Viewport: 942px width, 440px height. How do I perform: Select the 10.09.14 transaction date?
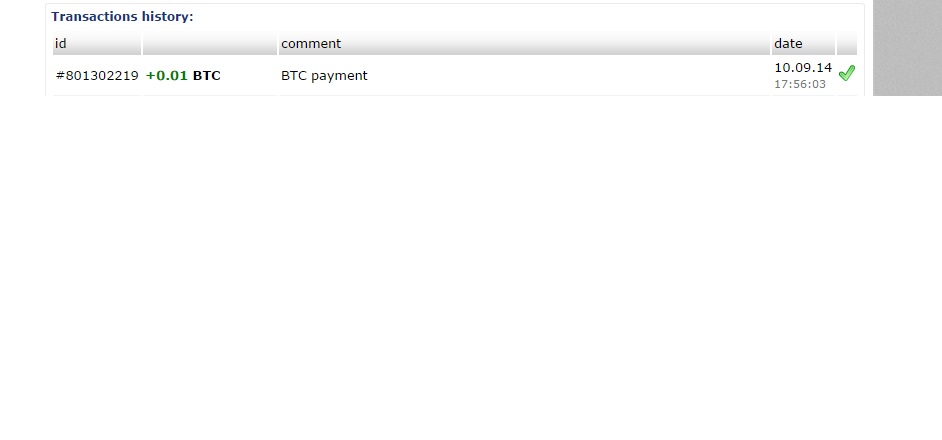(803, 68)
